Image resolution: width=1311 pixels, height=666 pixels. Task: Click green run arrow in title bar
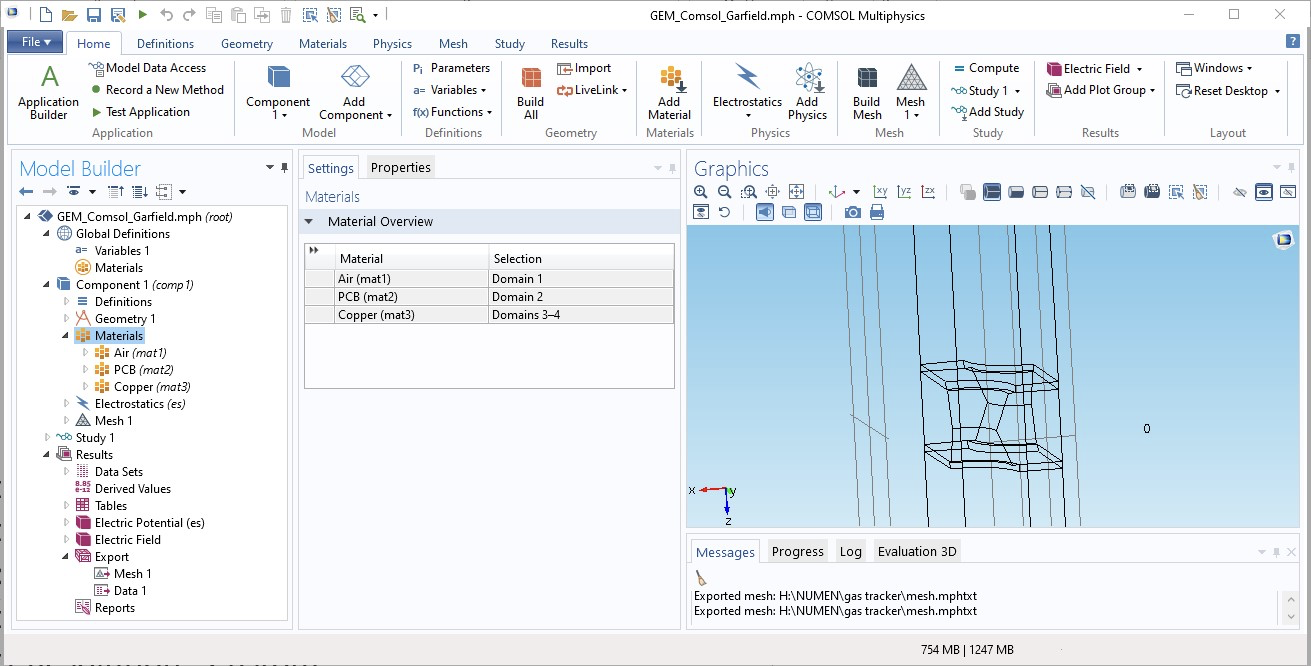click(x=142, y=15)
